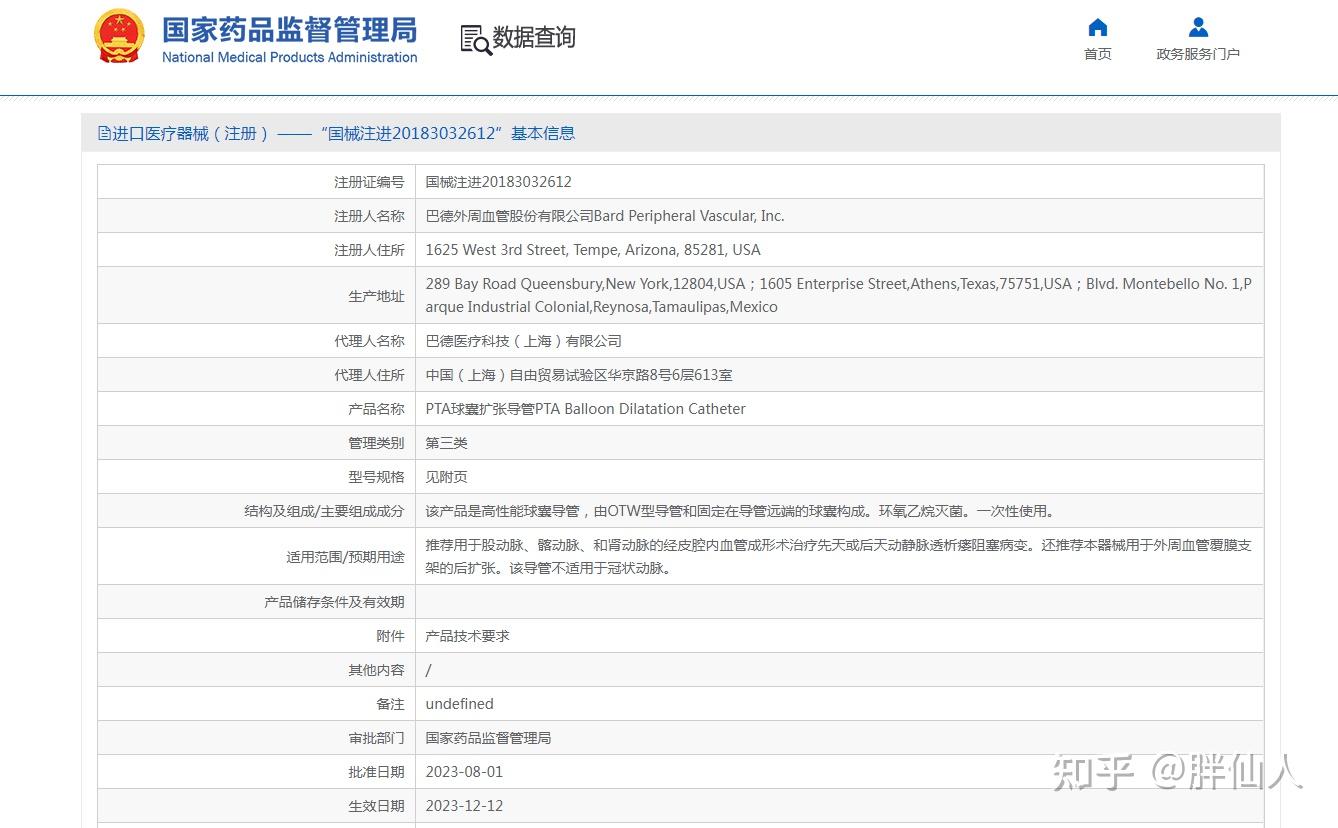Click the 代理人名称 label cell
The width and height of the screenshot is (1338, 828).
pyautogui.click(x=257, y=341)
